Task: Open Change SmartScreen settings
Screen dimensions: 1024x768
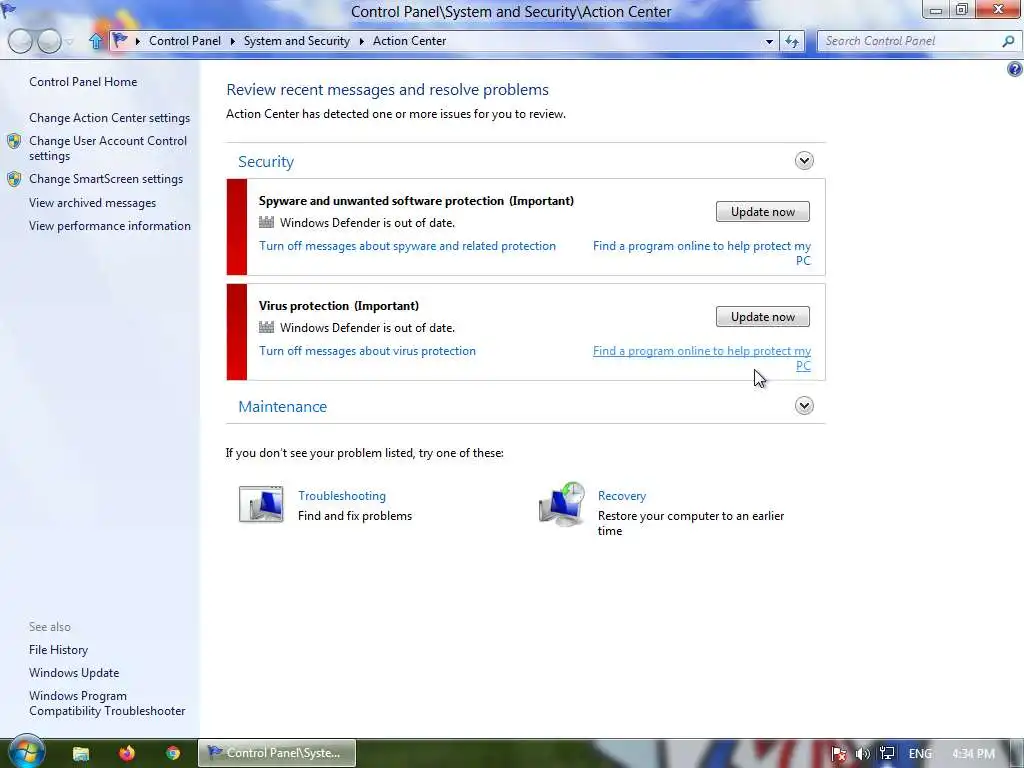Action: (x=106, y=179)
